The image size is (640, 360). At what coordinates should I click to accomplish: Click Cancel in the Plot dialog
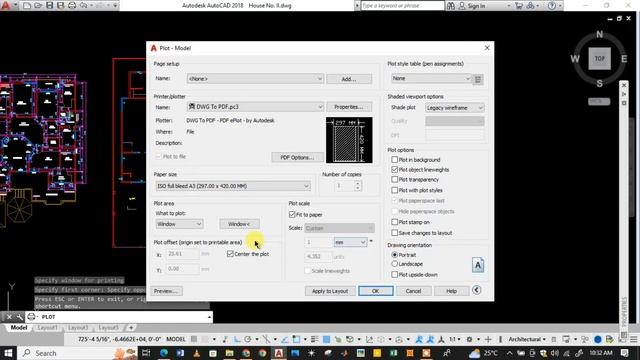click(413, 291)
